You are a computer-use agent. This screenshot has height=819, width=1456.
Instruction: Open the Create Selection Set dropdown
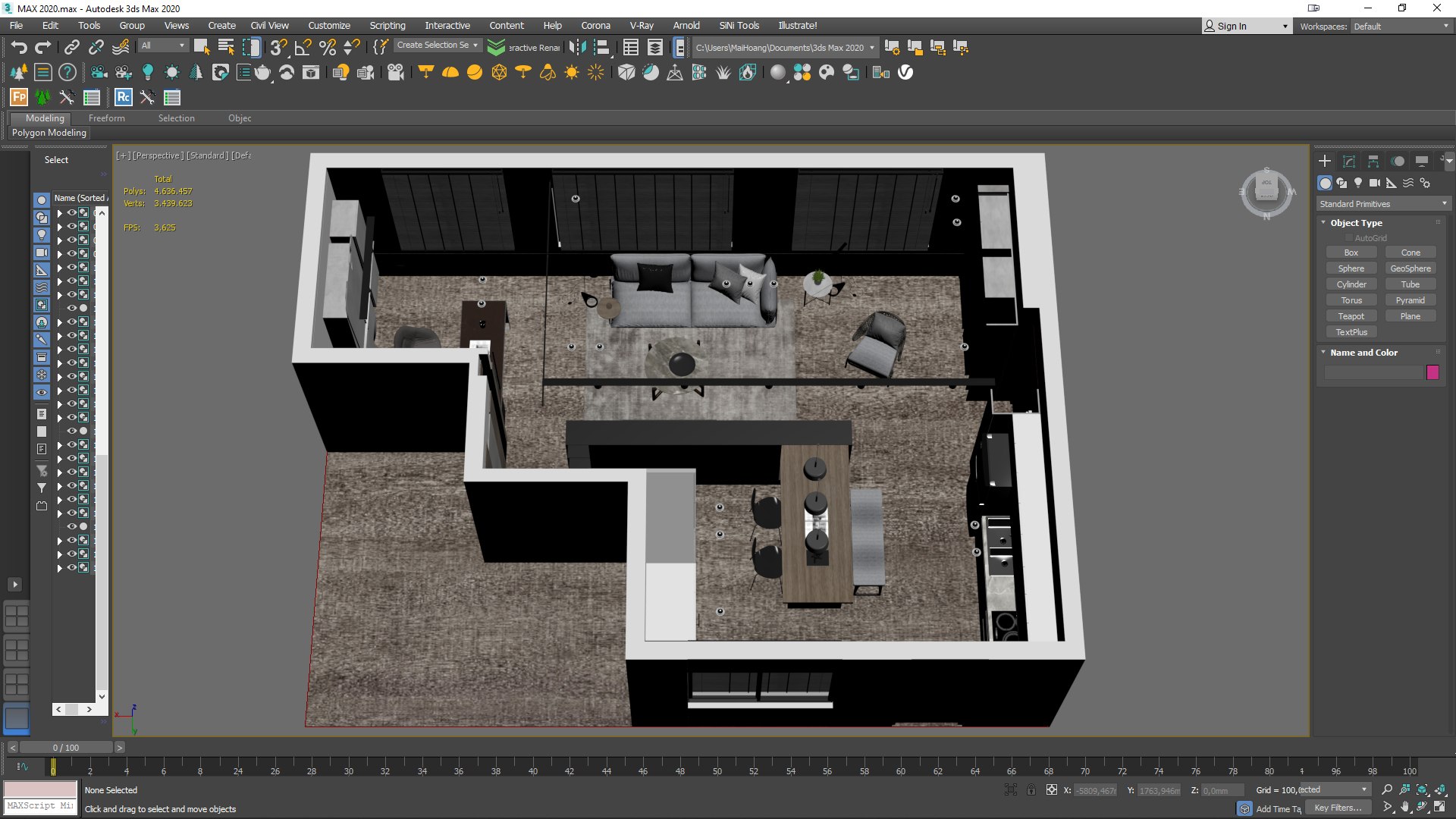click(x=438, y=45)
